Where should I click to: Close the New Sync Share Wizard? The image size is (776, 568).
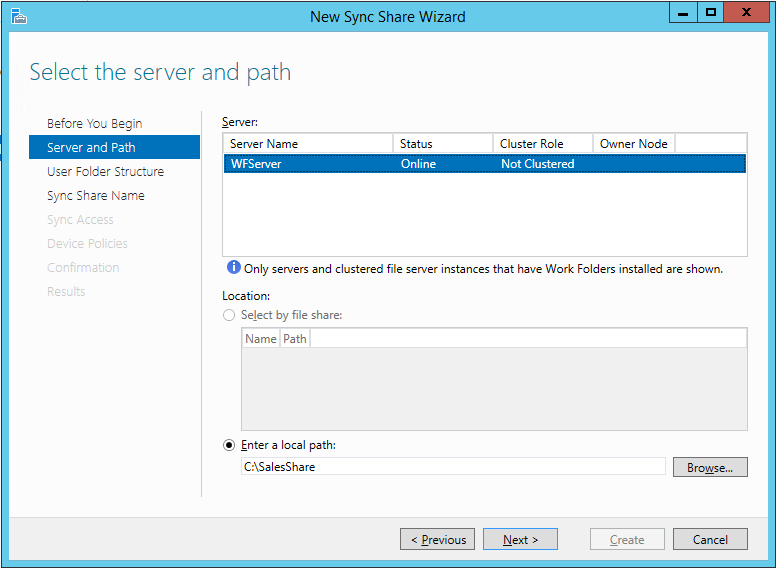[747, 13]
